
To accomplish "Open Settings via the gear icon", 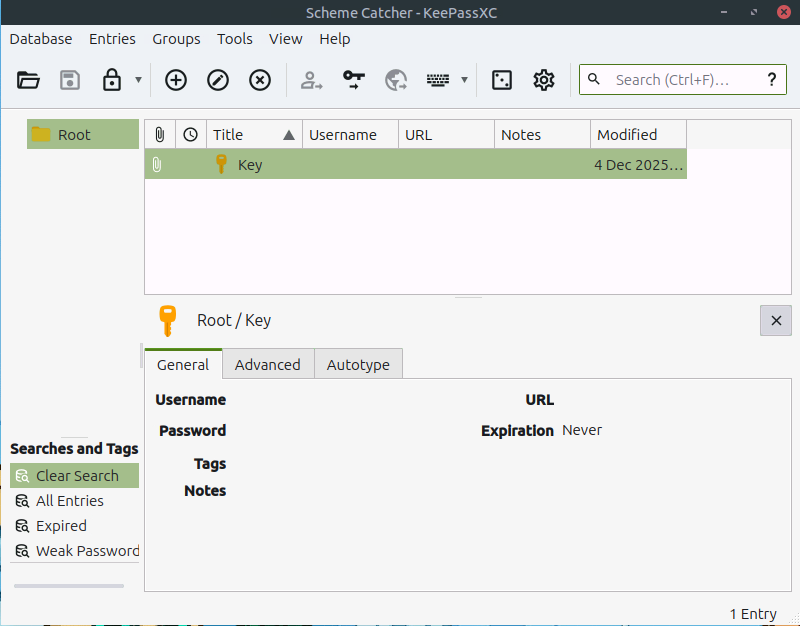I will [x=544, y=80].
